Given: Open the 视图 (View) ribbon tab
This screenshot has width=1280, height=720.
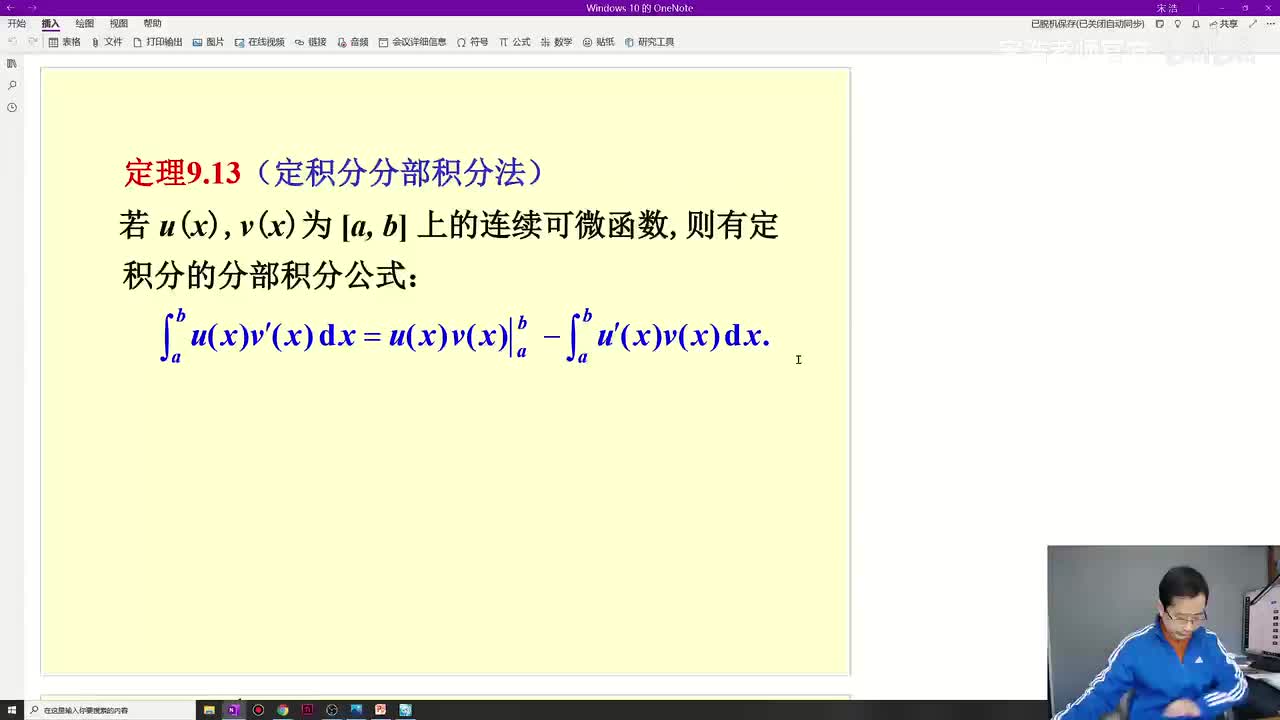Looking at the screenshot, I should click(118, 23).
